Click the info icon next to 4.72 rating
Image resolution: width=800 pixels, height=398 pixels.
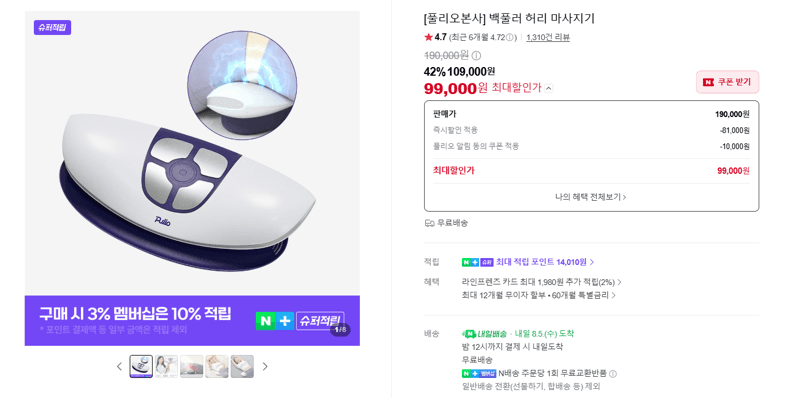tap(511, 37)
